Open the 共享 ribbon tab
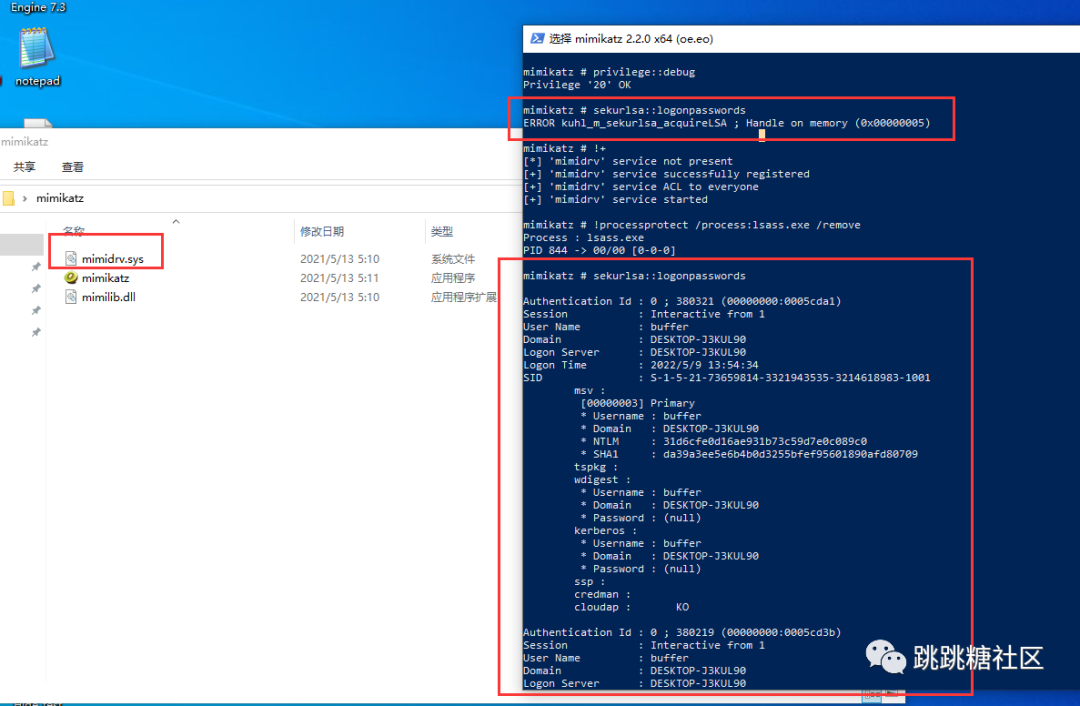Screen dimensions: 1080x706 tap(24, 167)
